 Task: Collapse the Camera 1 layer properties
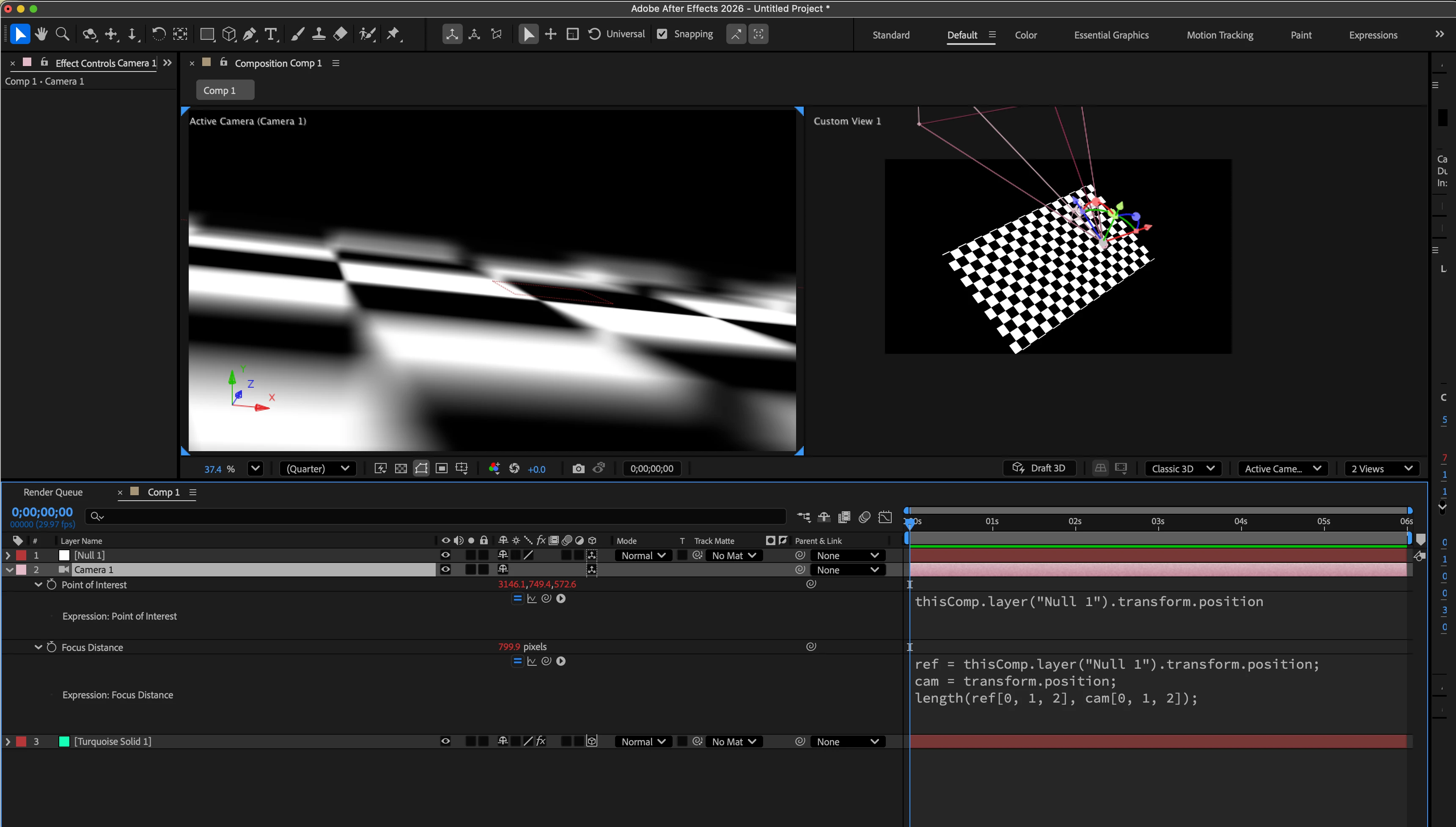(10, 570)
